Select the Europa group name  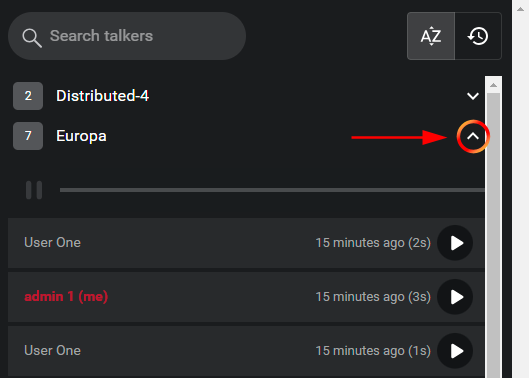point(81,136)
